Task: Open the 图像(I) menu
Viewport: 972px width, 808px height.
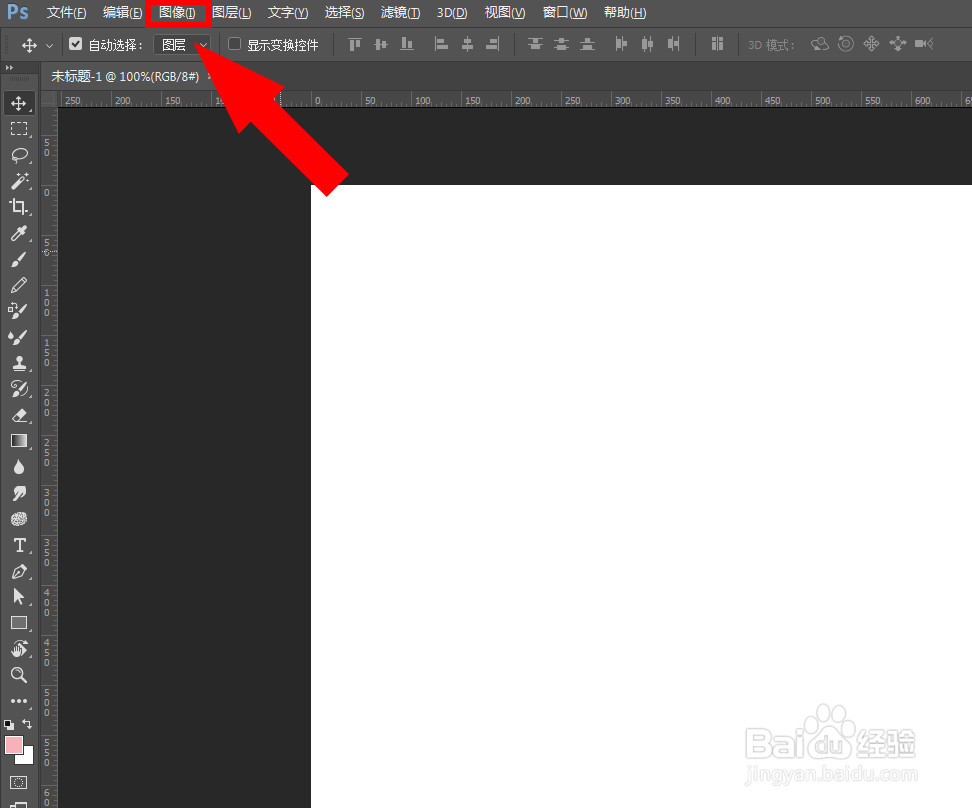Action: (x=177, y=12)
